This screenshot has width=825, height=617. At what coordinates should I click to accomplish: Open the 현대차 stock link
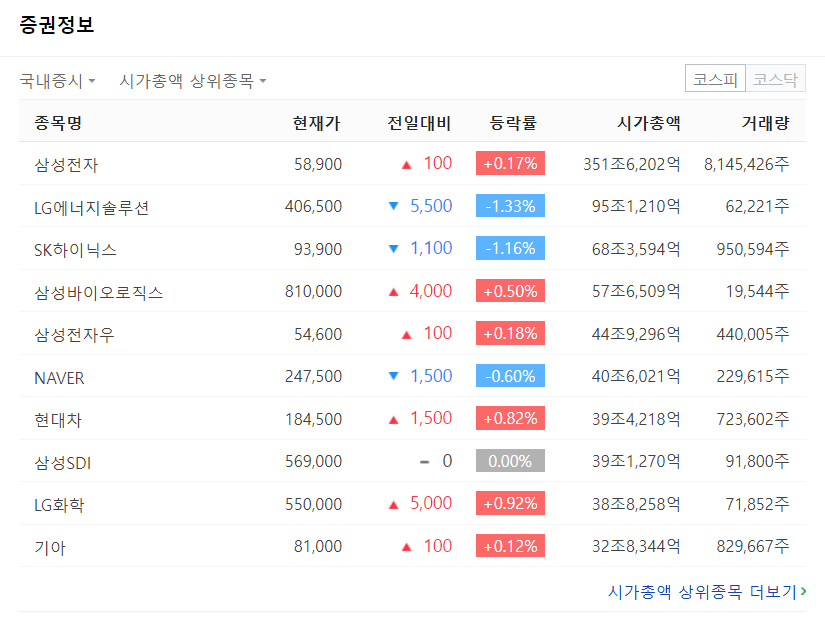pos(58,420)
